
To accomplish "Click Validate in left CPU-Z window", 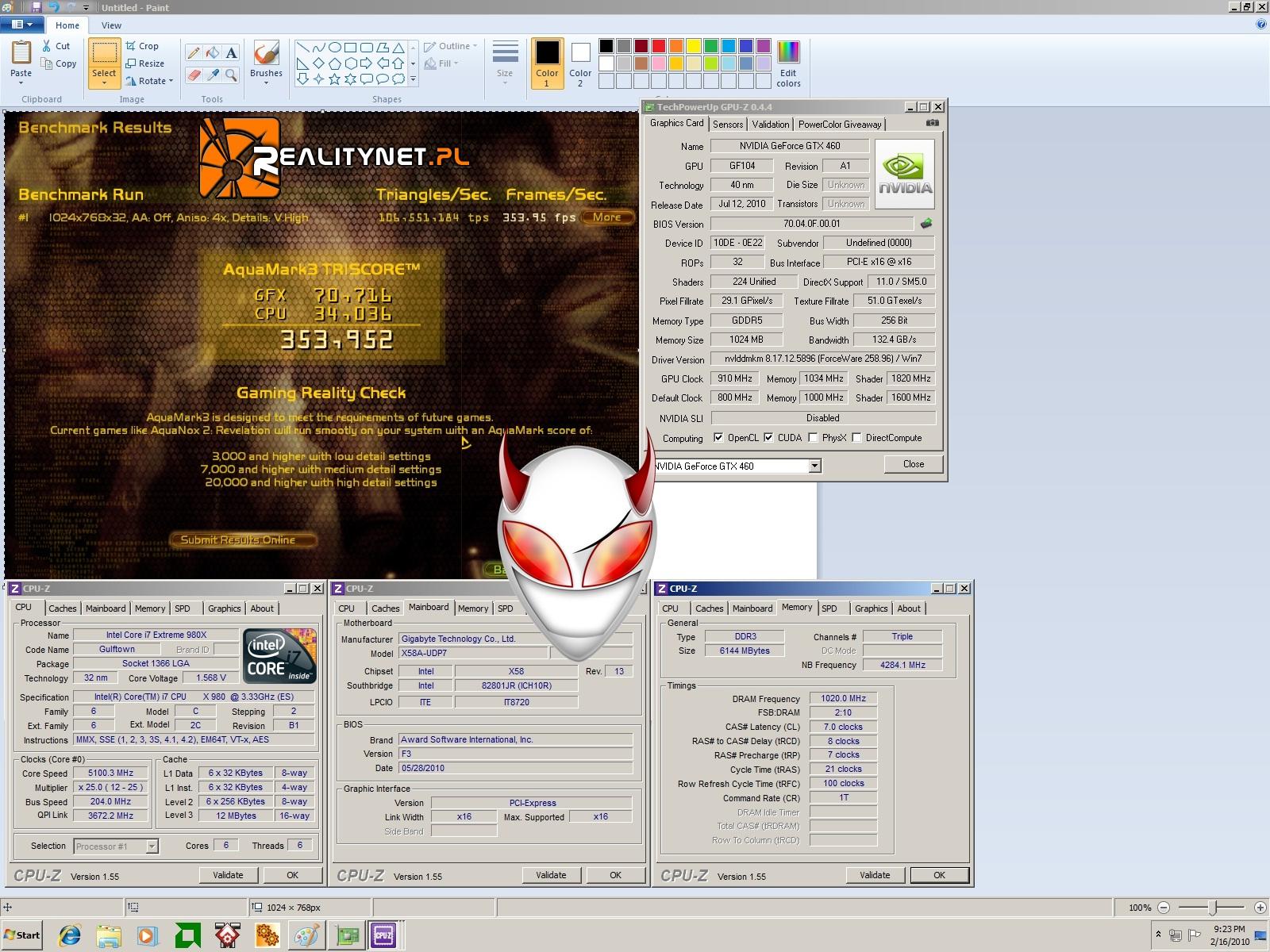I will tap(228, 875).
